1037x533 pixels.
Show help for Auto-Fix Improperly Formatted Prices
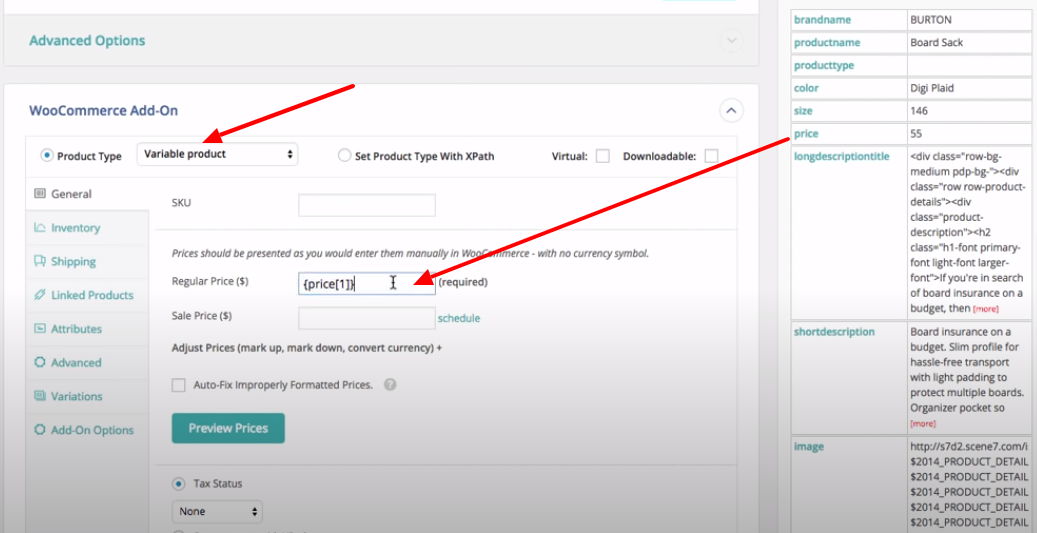point(390,384)
